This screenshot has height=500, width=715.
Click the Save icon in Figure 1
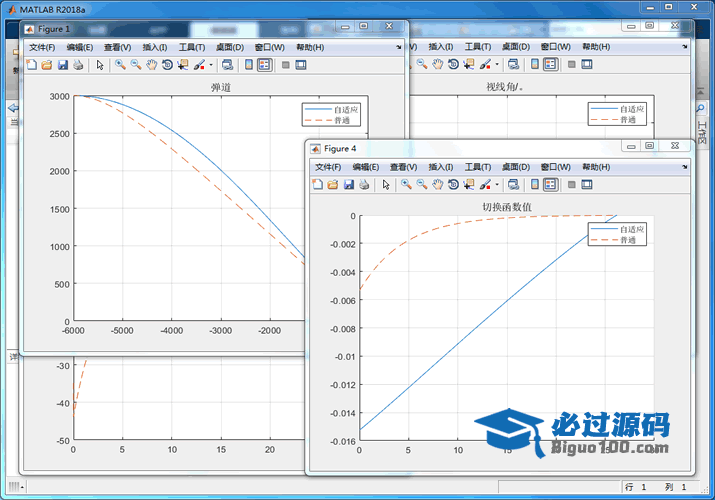[63, 65]
